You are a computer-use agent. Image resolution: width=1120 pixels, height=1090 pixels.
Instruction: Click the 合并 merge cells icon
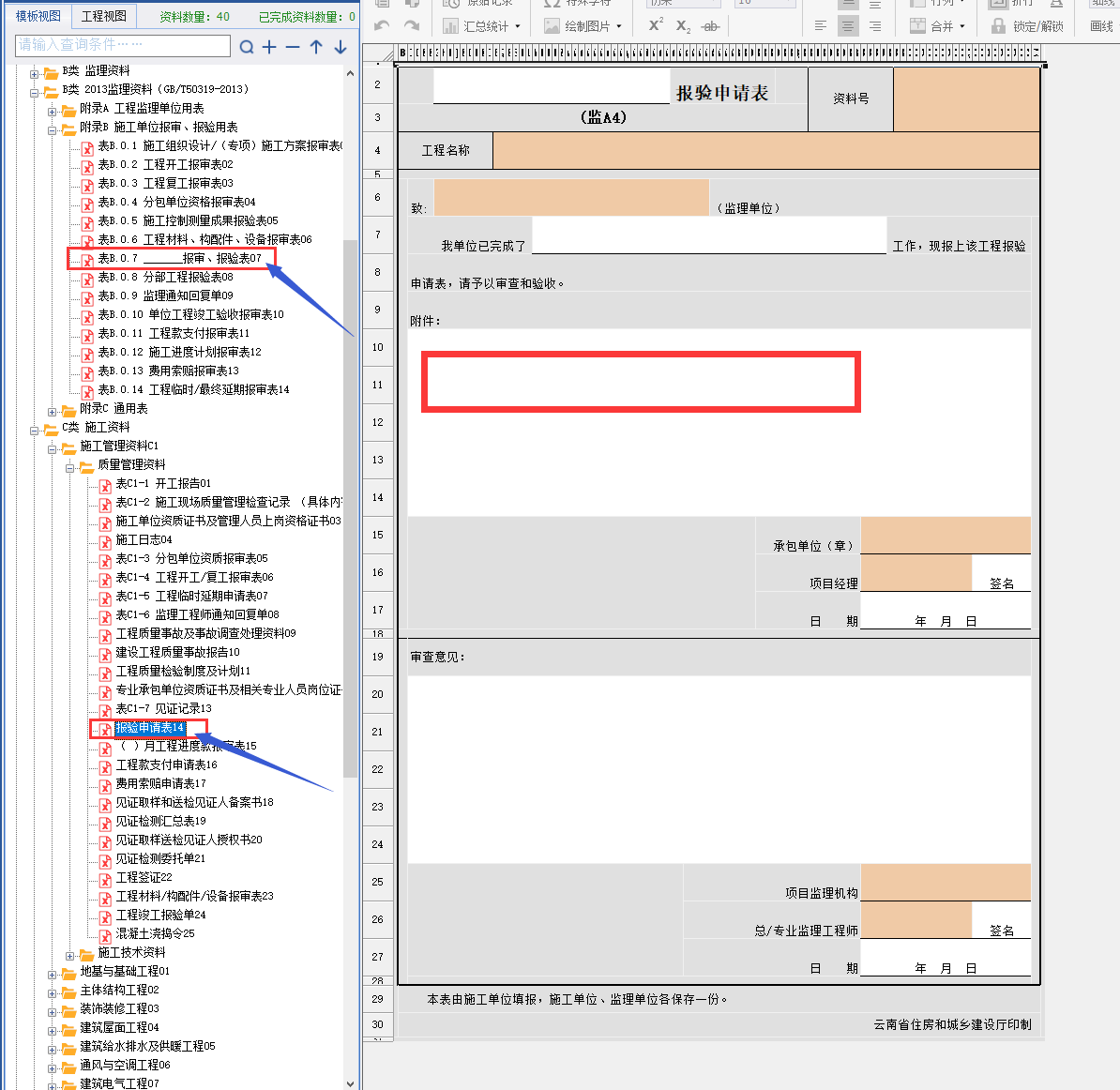(x=918, y=26)
